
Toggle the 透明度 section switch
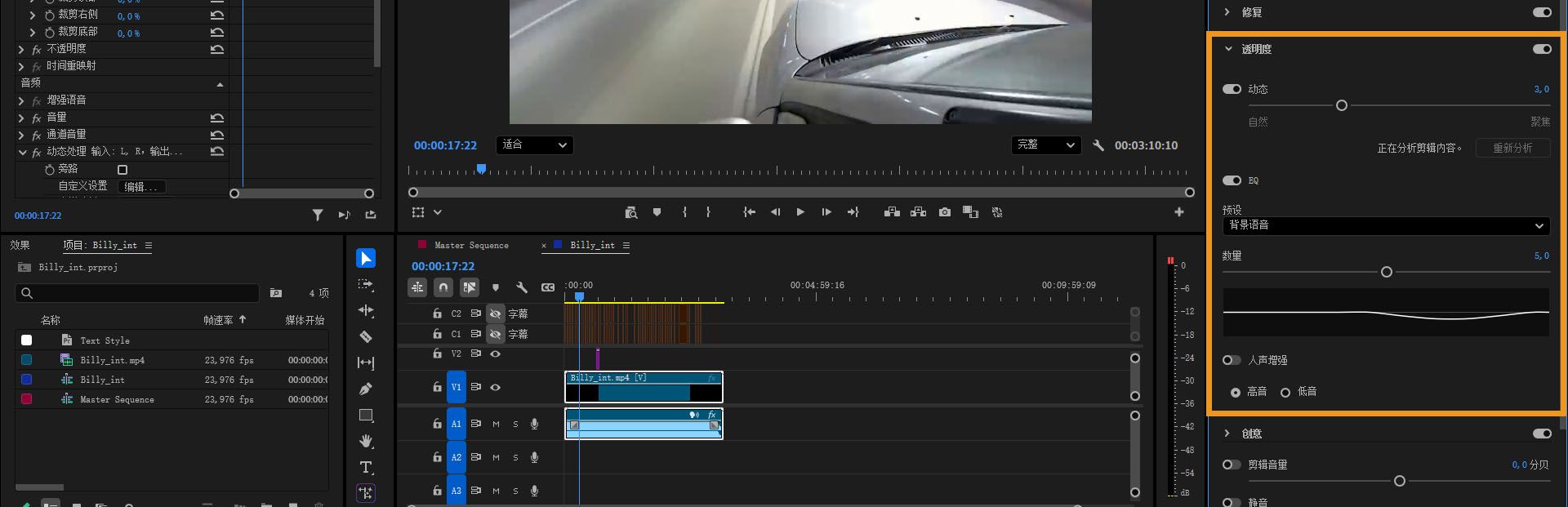tap(1542, 49)
